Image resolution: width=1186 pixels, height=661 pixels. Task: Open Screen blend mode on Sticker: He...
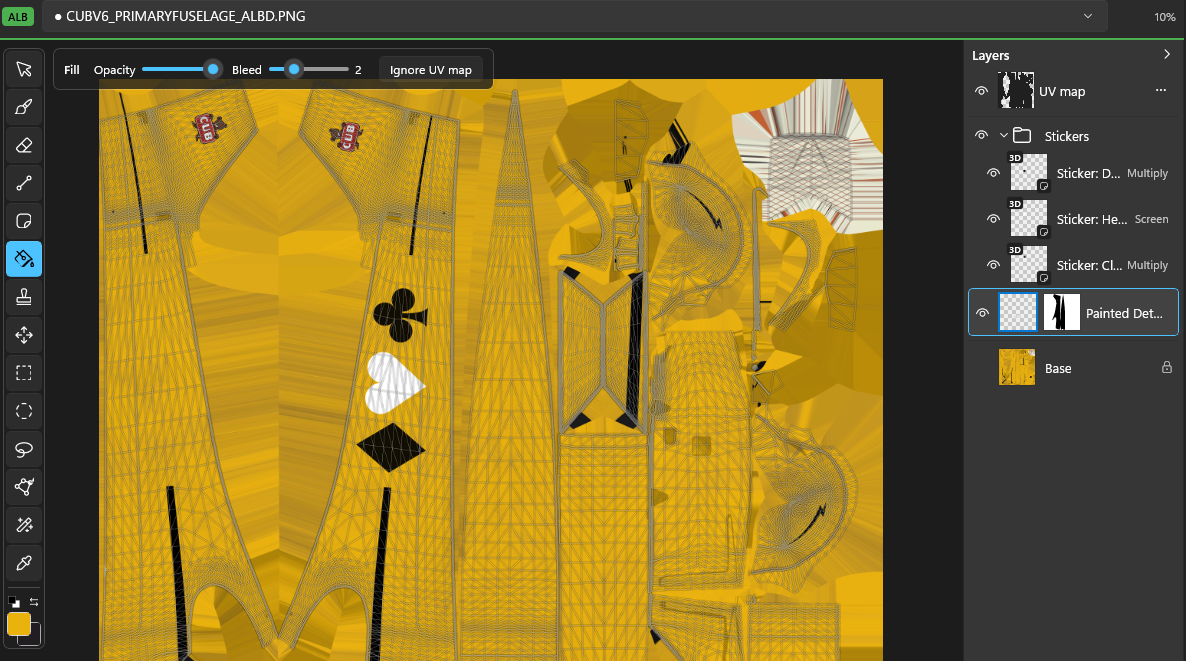(1151, 219)
